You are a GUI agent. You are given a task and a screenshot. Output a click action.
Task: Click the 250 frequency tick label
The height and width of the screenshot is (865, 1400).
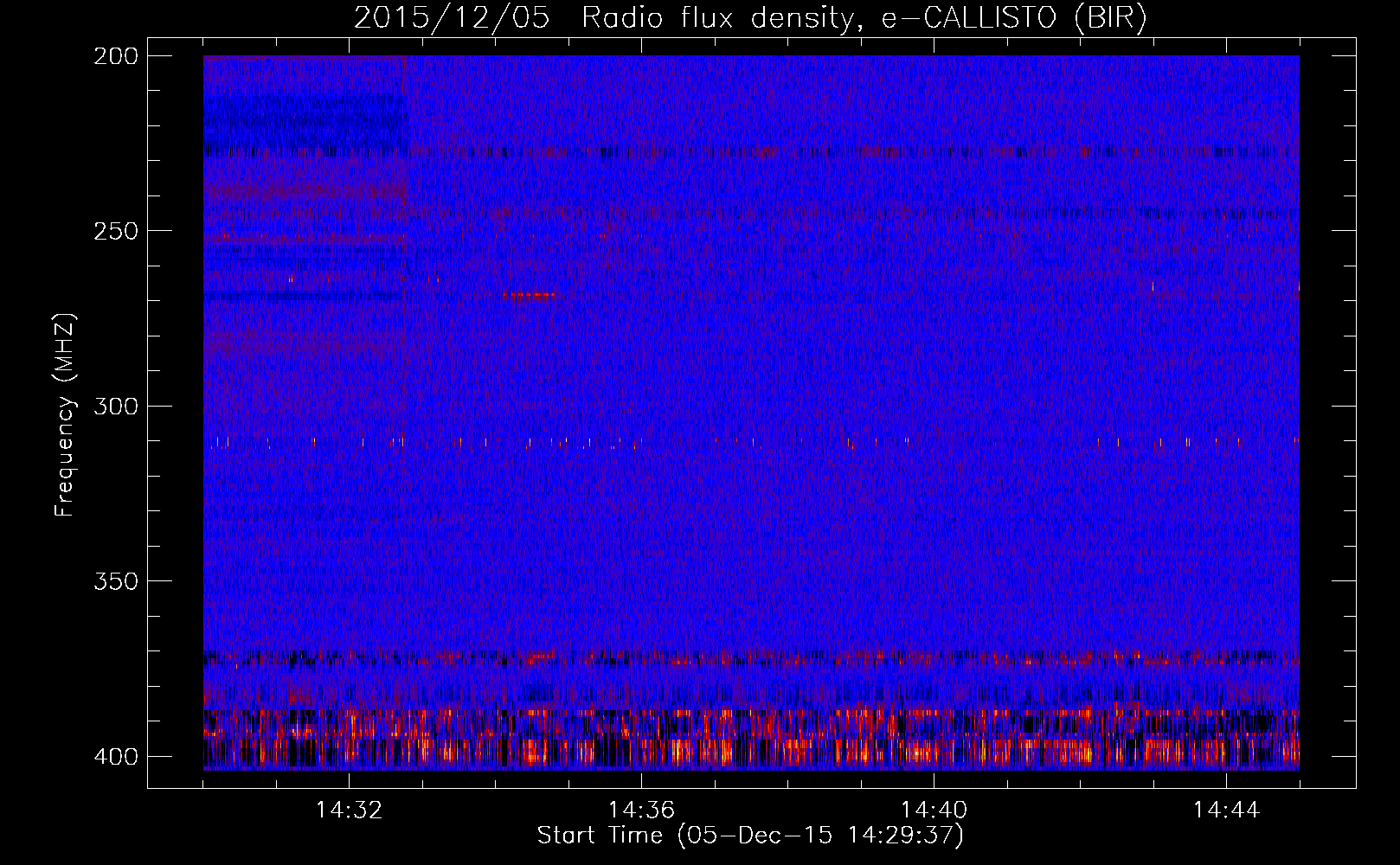(x=115, y=231)
